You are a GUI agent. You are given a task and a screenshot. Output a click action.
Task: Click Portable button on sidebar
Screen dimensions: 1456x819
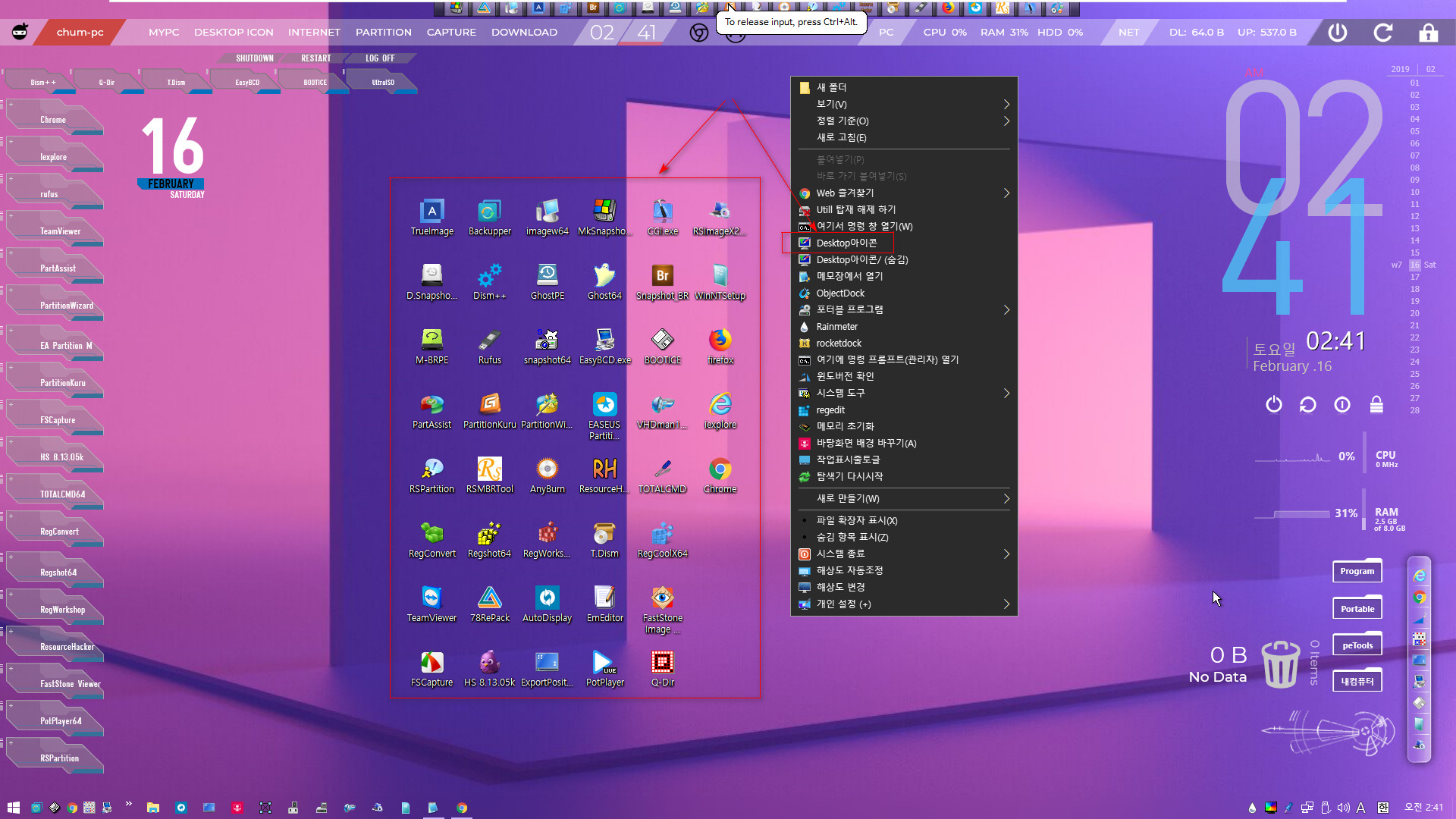(x=1356, y=607)
